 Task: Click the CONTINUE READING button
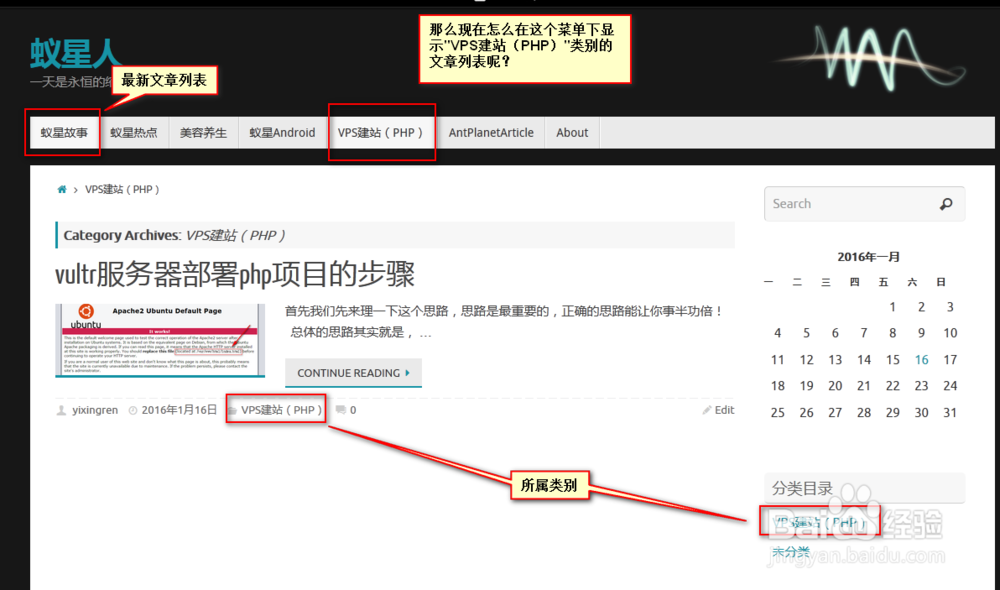coord(353,372)
